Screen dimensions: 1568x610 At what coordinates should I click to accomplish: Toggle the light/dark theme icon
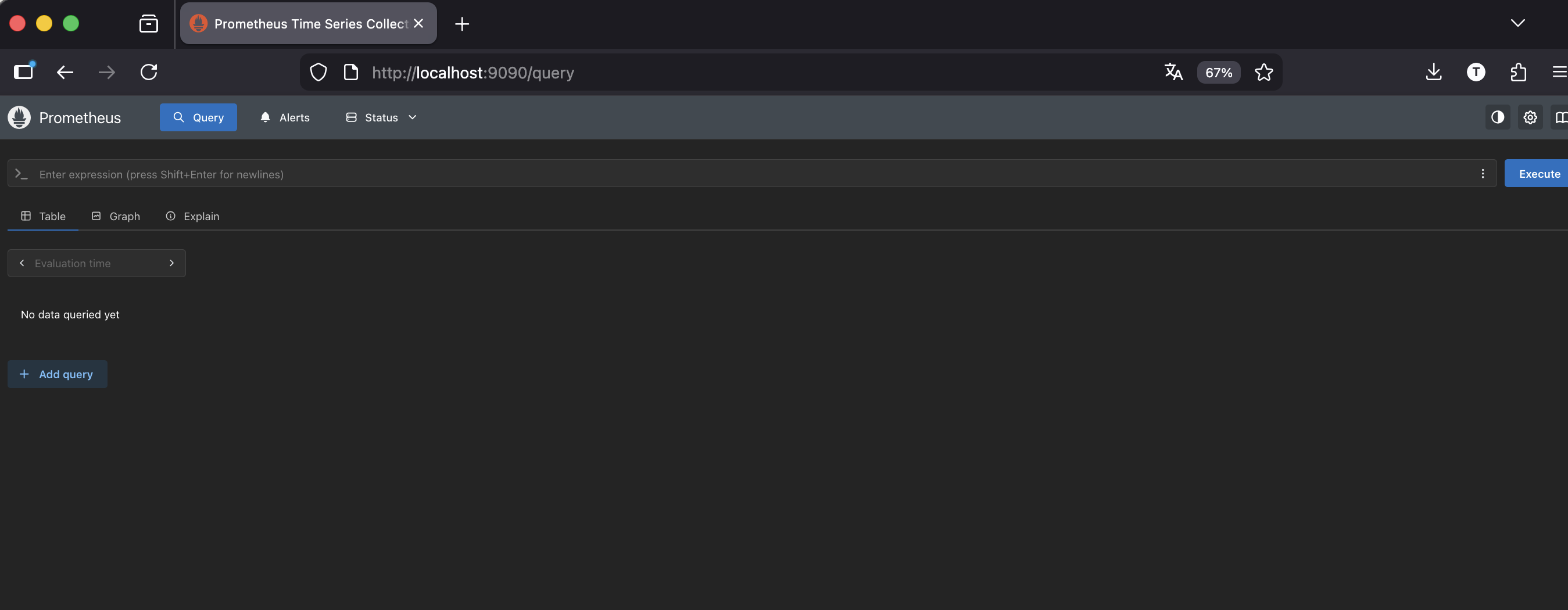1498,117
